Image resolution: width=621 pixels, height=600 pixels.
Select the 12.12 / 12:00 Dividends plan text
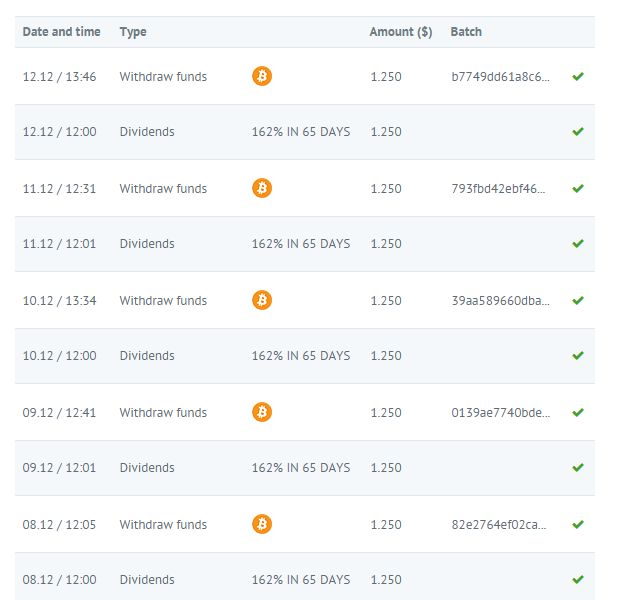coord(300,132)
